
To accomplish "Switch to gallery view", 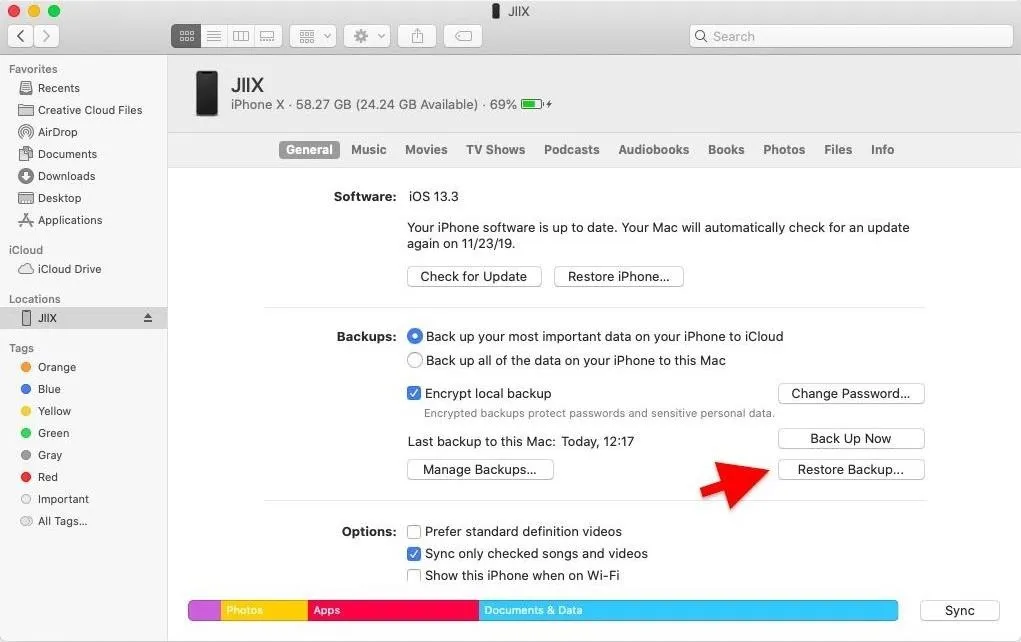I will point(268,36).
